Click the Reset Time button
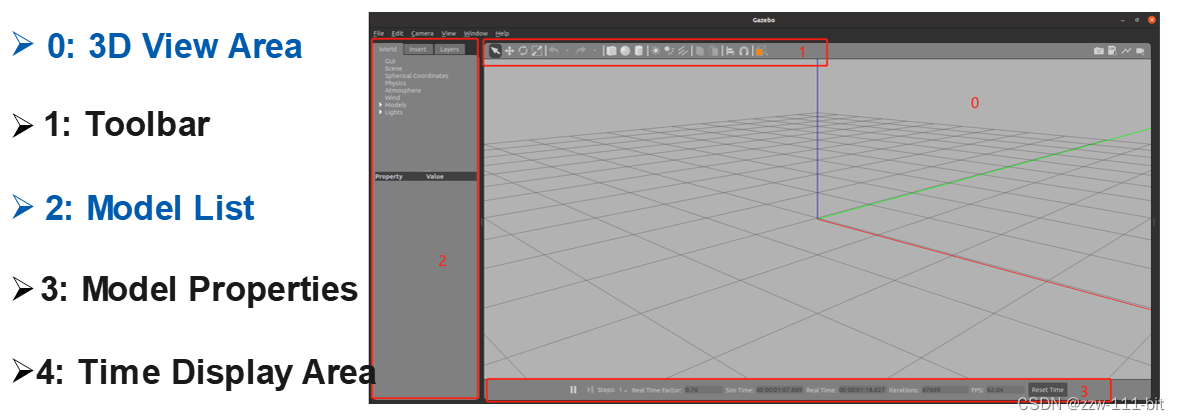 pos(1047,390)
